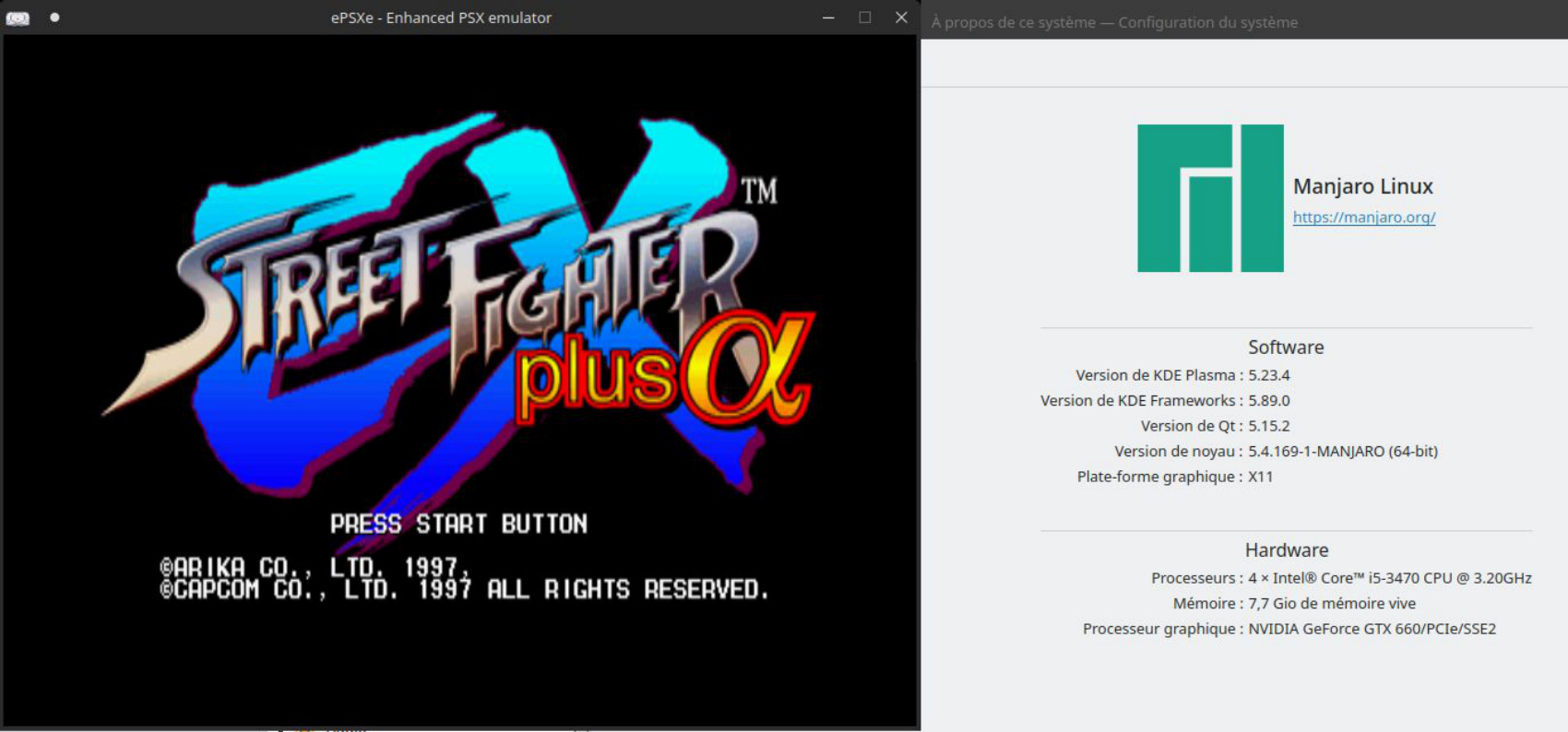This screenshot has width=1568, height=732.
Task: Select the "Processeur graphique :" label
Action: pos(1163,629)
